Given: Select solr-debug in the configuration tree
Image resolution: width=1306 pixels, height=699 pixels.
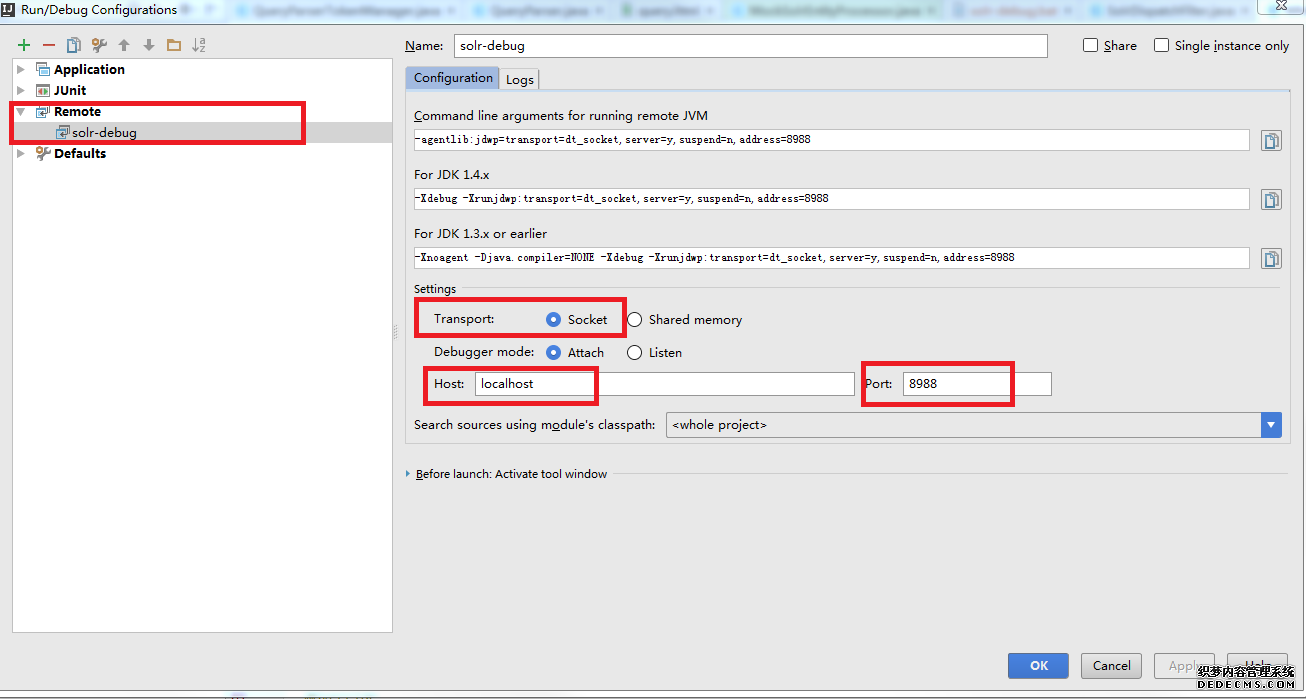Looking at the screenshot, I should coord(103,133).
